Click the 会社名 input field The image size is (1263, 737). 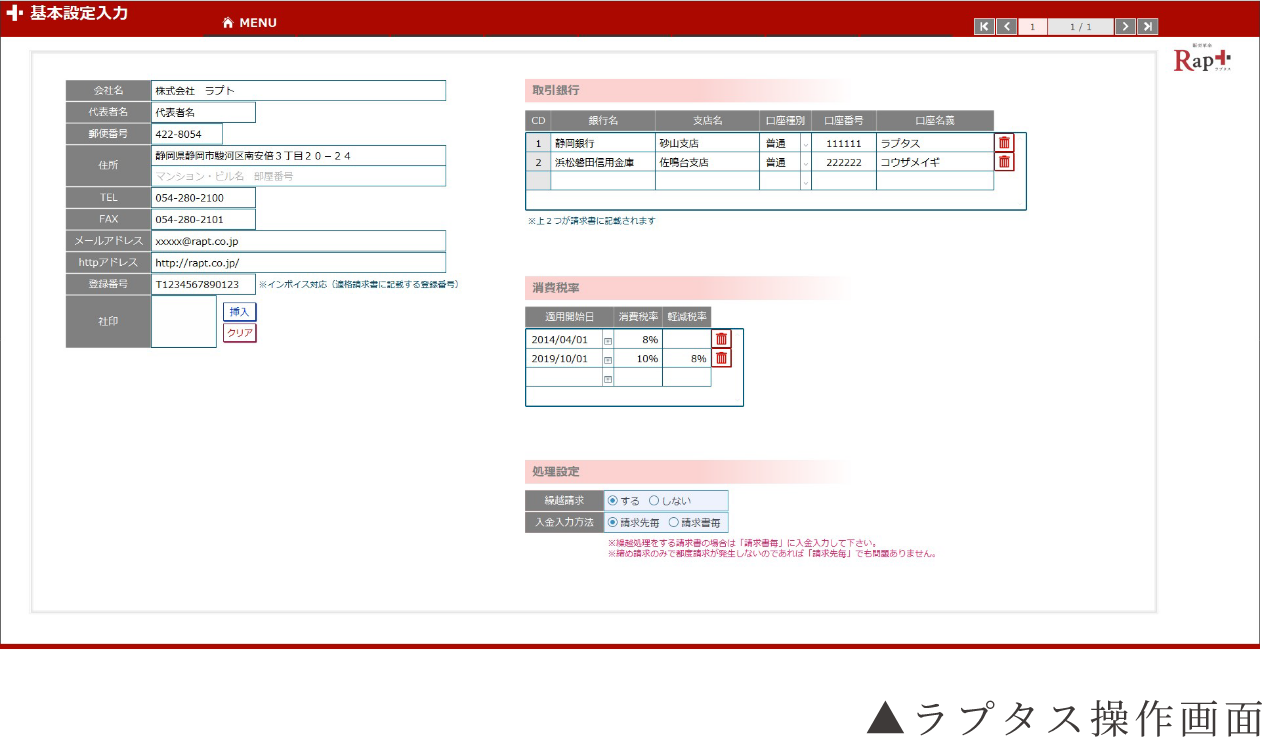[x=298, y=91]
